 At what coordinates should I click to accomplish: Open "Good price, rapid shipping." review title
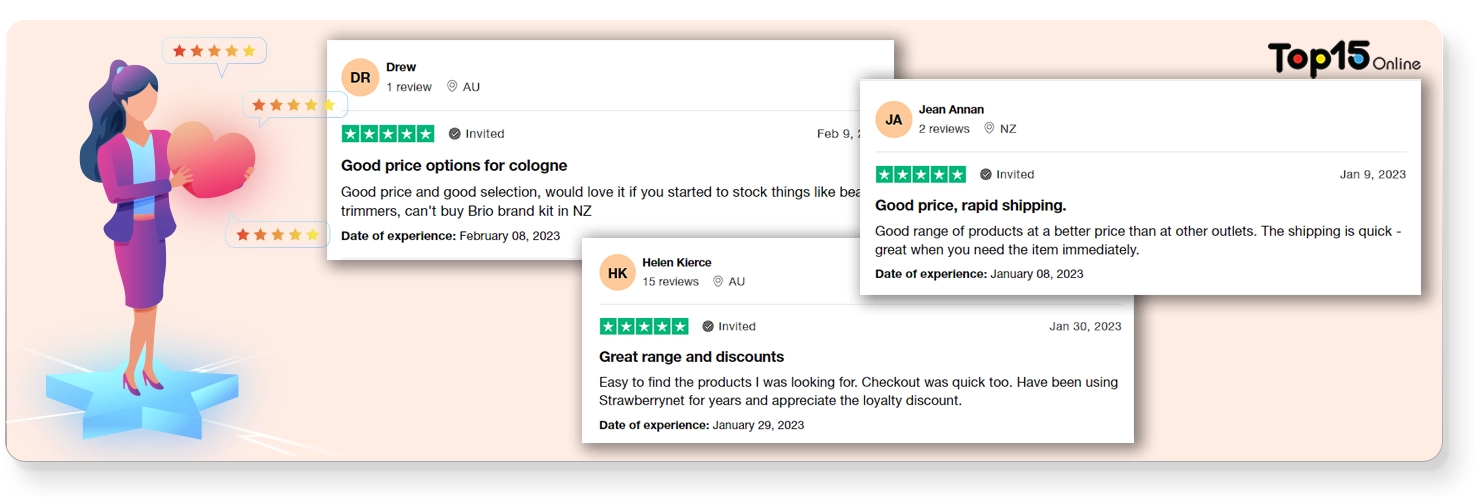[x=970, y=205]
